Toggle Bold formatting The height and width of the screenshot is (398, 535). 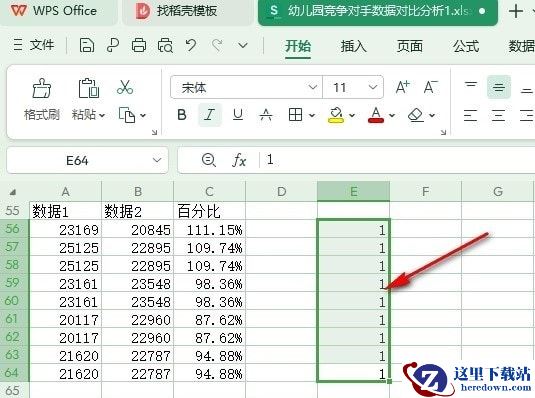click(182, 115)
